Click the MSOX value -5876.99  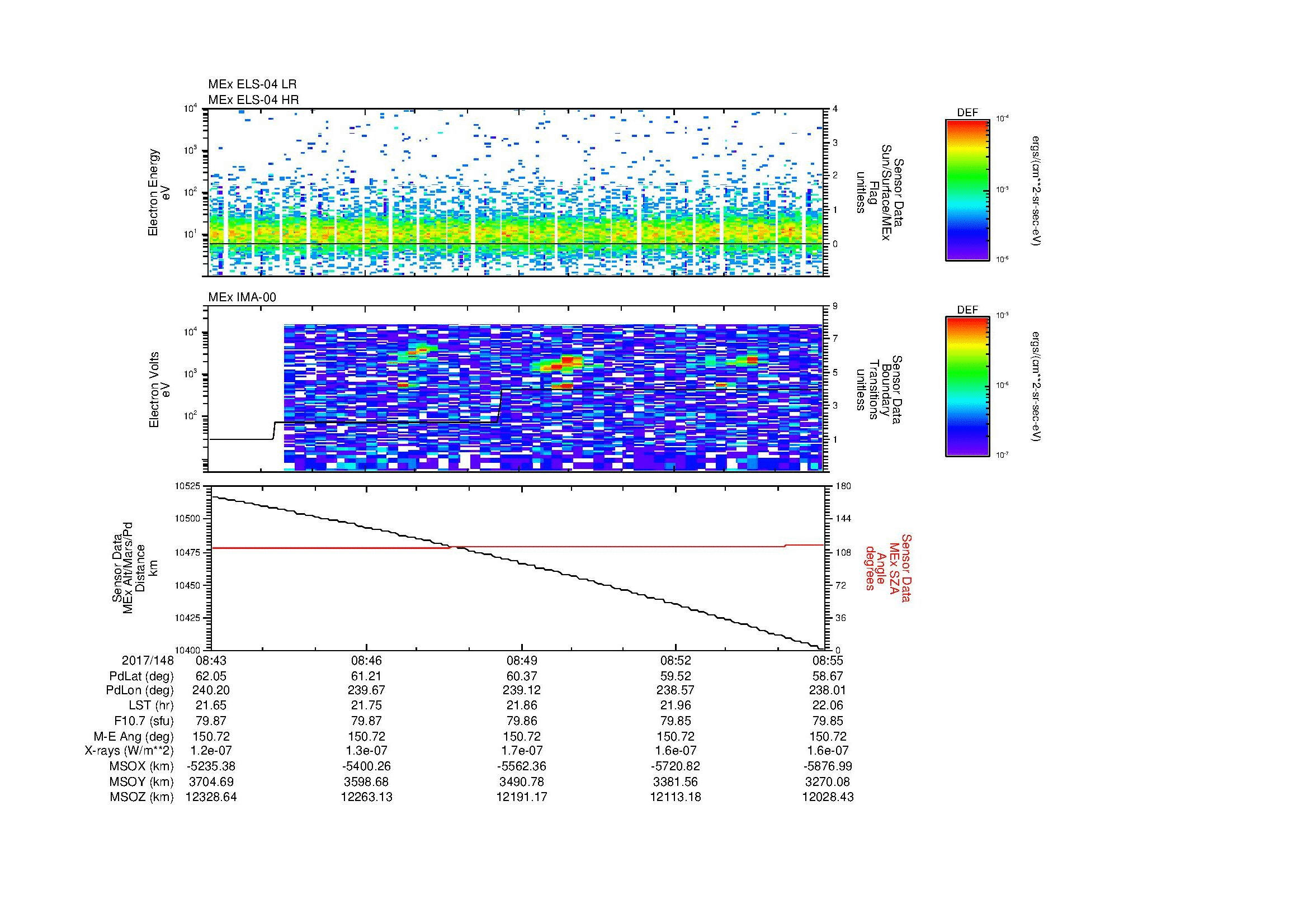828,766
